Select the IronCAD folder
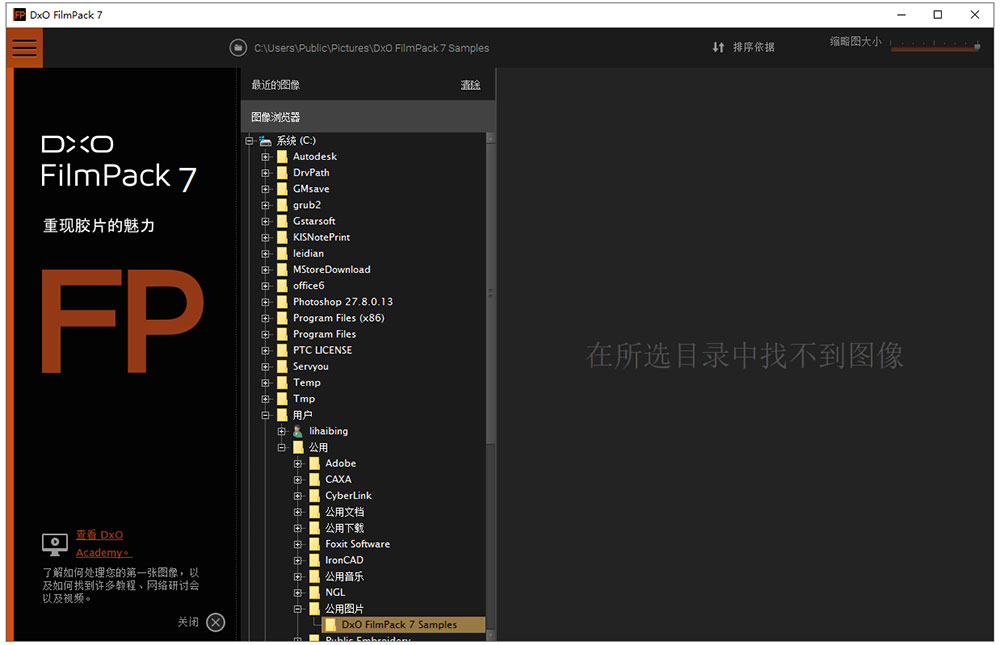Viewport: 1000px width, 645px height. coord(344,560)
